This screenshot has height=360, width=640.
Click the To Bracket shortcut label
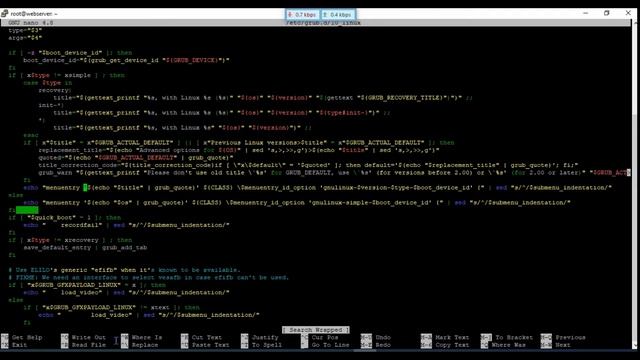tap(514, 338)
